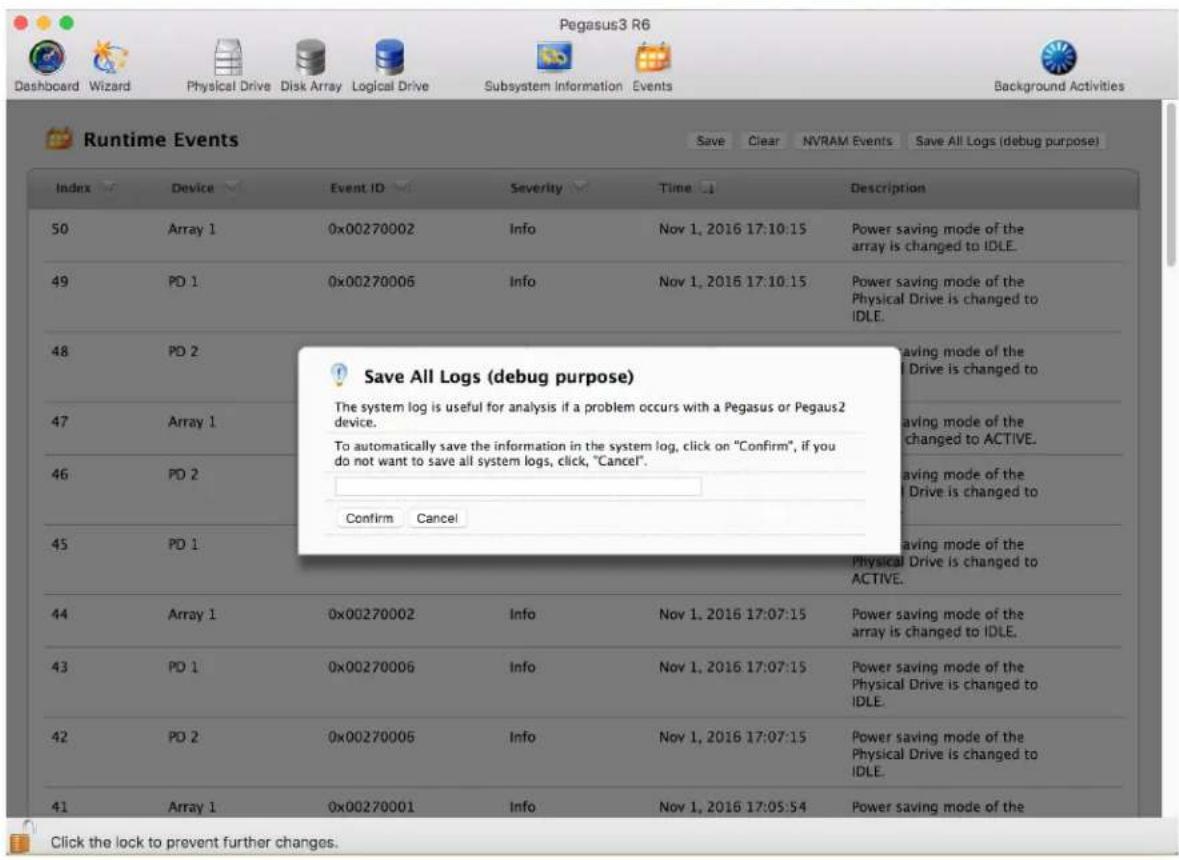Click Event ID 0x00270002 in row 50

[371, 229]
